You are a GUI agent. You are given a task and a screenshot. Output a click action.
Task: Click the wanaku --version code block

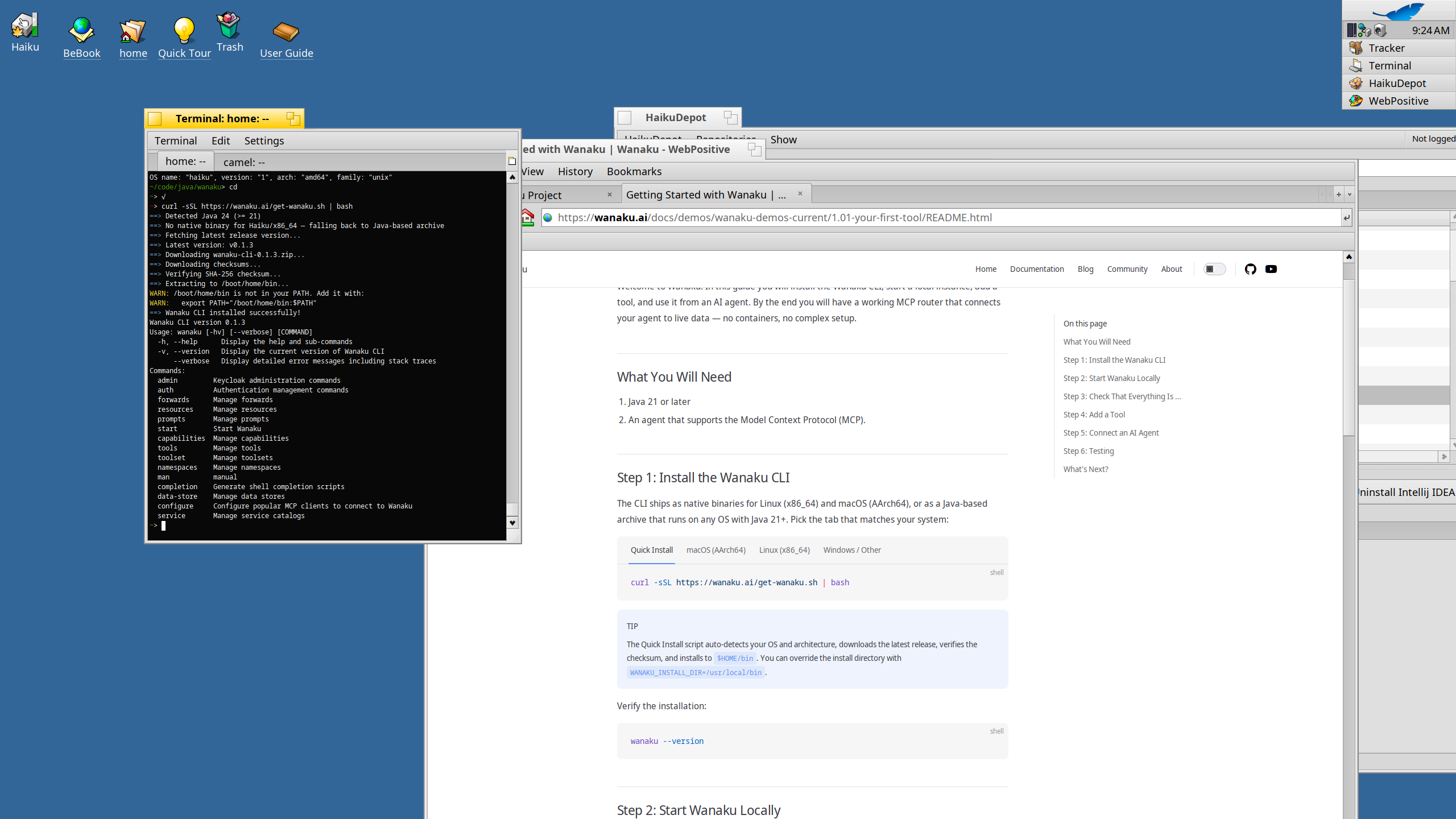812,741
